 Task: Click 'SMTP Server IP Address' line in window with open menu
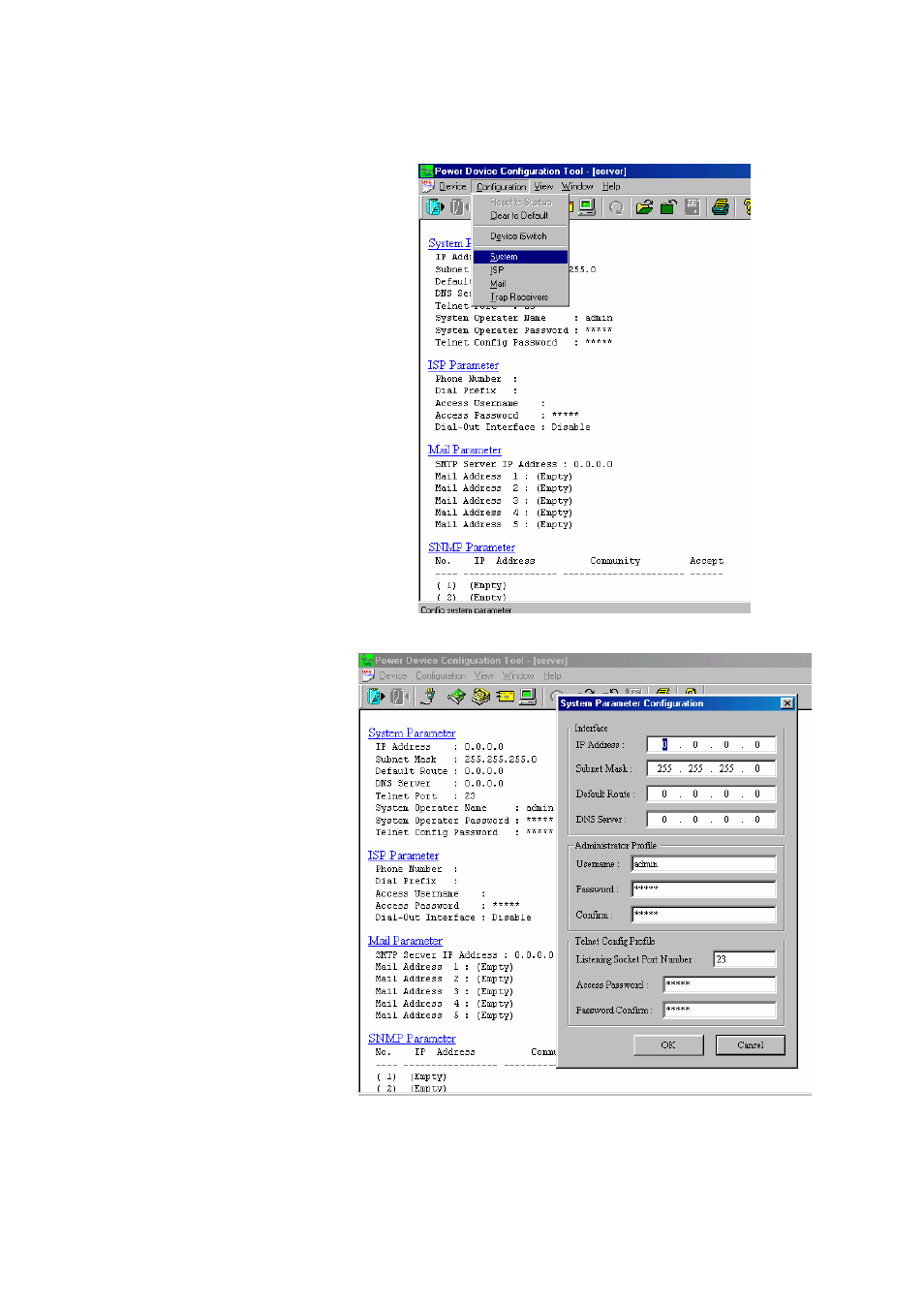tap(524, 464)
